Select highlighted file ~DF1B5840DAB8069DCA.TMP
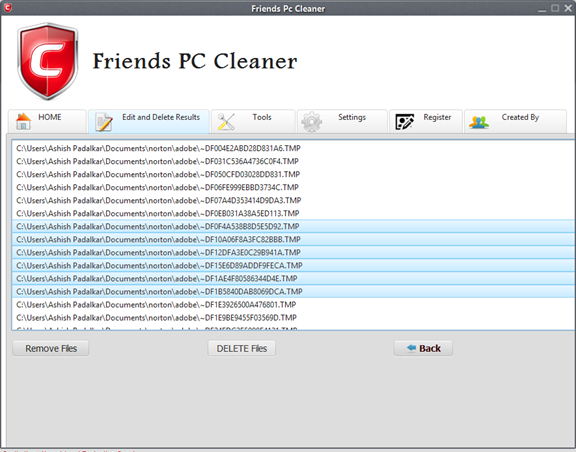Viewport: 576px width, 452px height. [293, 292]
